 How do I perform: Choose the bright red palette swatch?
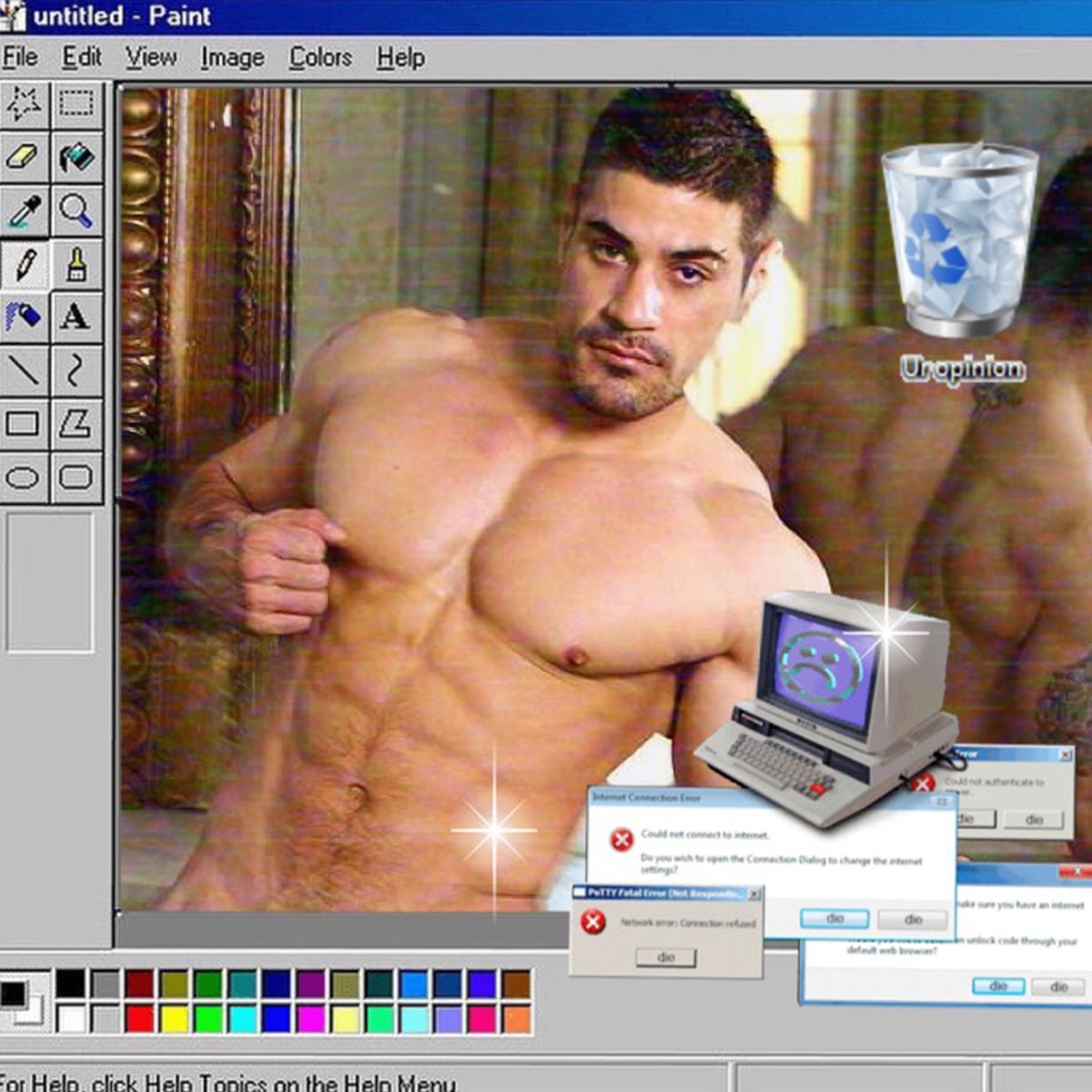tap(139, 1017)
